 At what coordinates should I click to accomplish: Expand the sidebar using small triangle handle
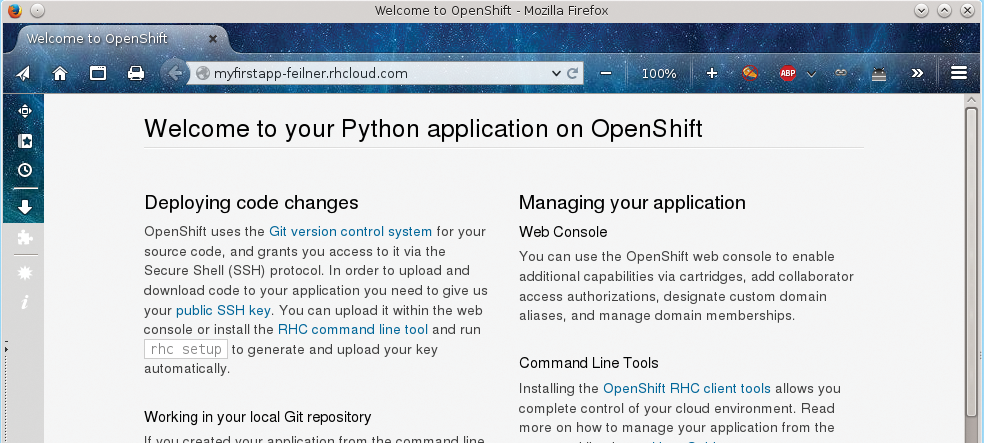(6, 348)
